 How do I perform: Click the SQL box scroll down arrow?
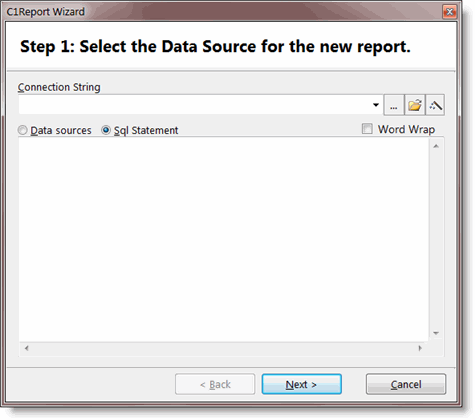(436, 333)
